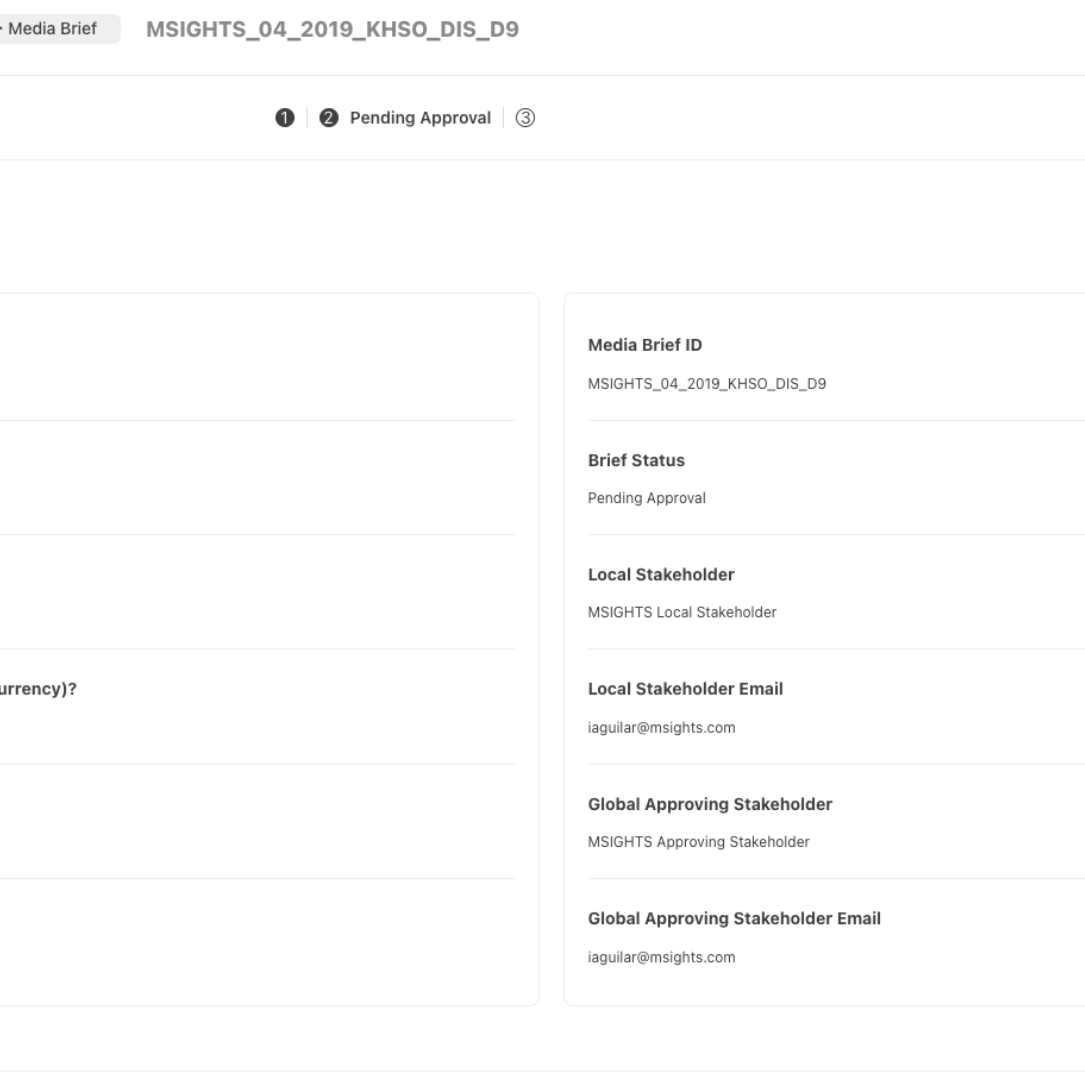This screenshot has width=1085, height=1078.
Task: Click the partially visible currency question text
Action: (x=41, y=689)
